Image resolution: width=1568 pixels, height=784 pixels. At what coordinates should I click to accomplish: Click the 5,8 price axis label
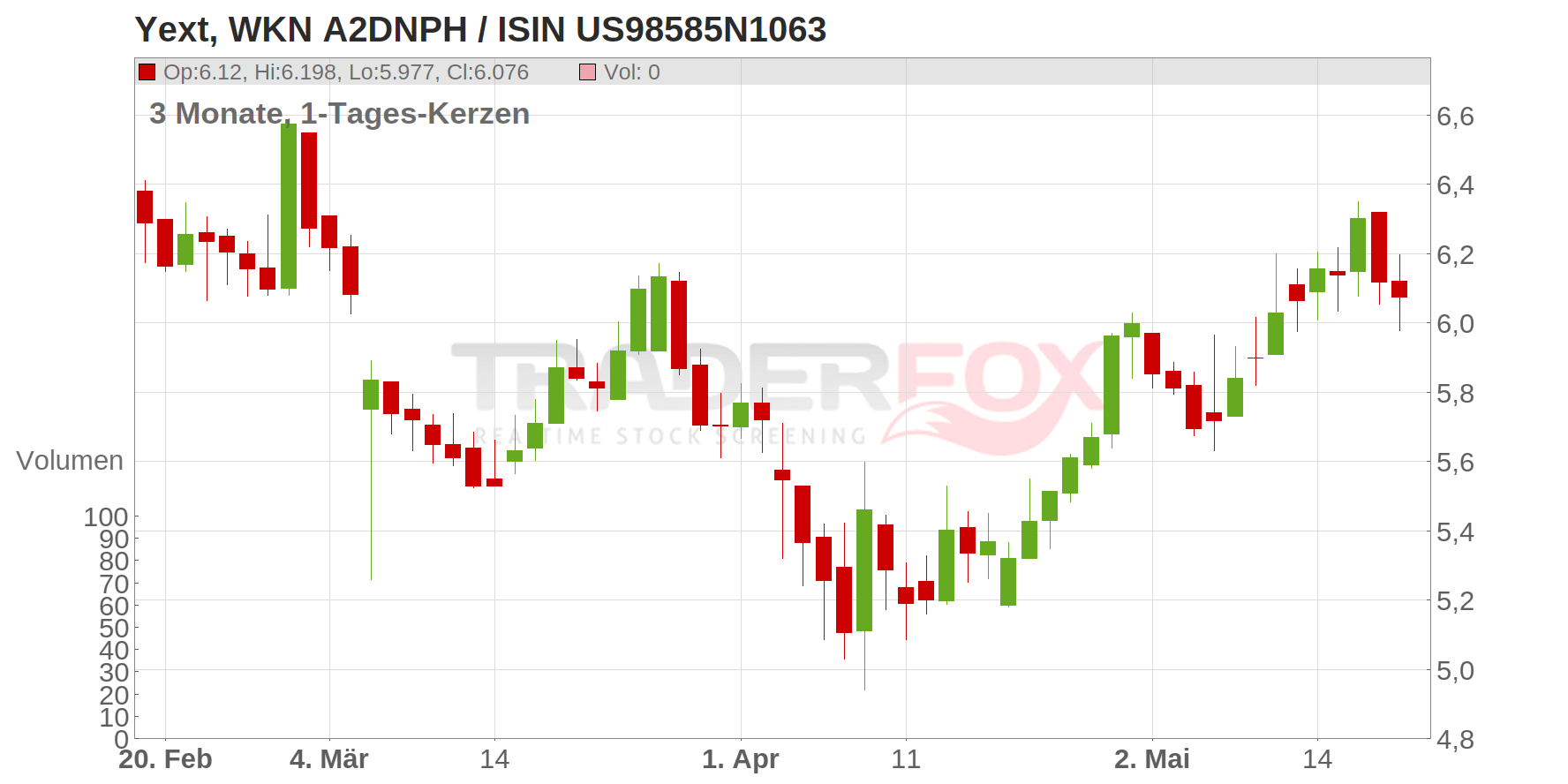1455,394
